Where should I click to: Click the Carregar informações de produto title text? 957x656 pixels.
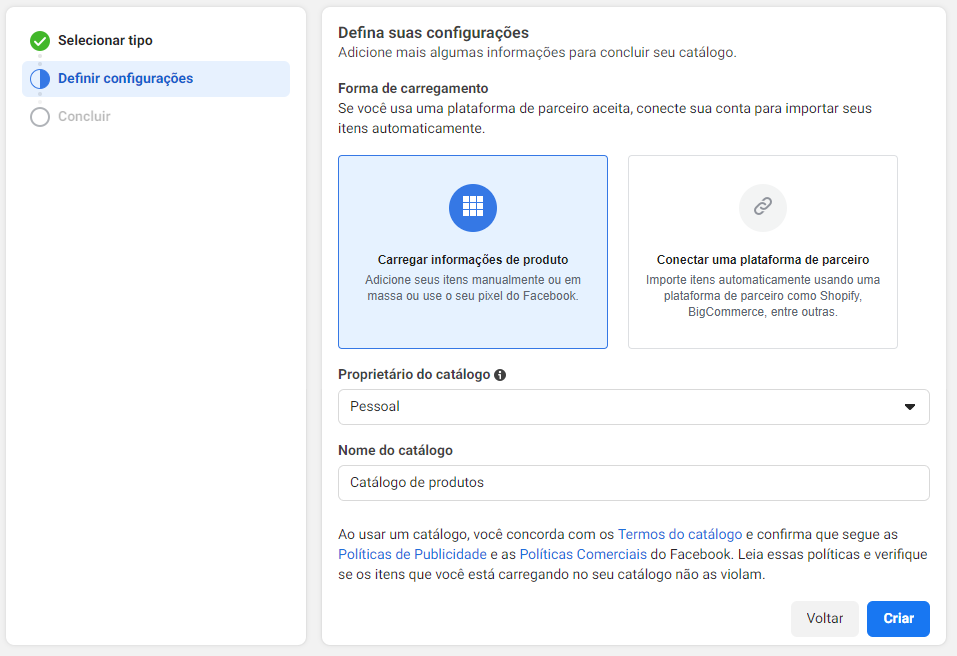pyautogui.click(x=472, y=259)
